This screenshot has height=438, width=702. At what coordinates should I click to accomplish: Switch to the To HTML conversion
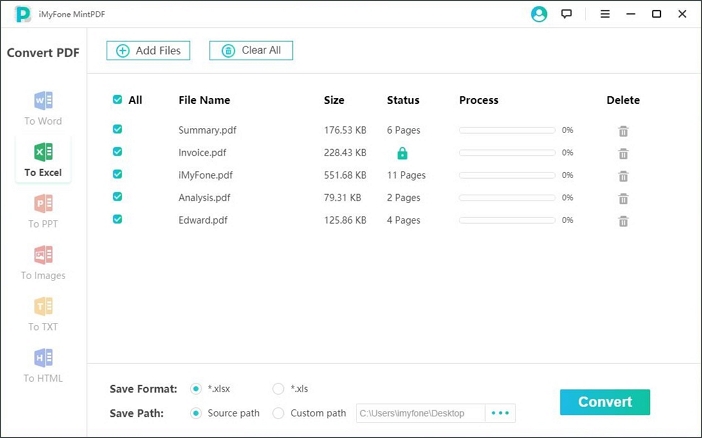pyautogui.click(x=43, y=366)
